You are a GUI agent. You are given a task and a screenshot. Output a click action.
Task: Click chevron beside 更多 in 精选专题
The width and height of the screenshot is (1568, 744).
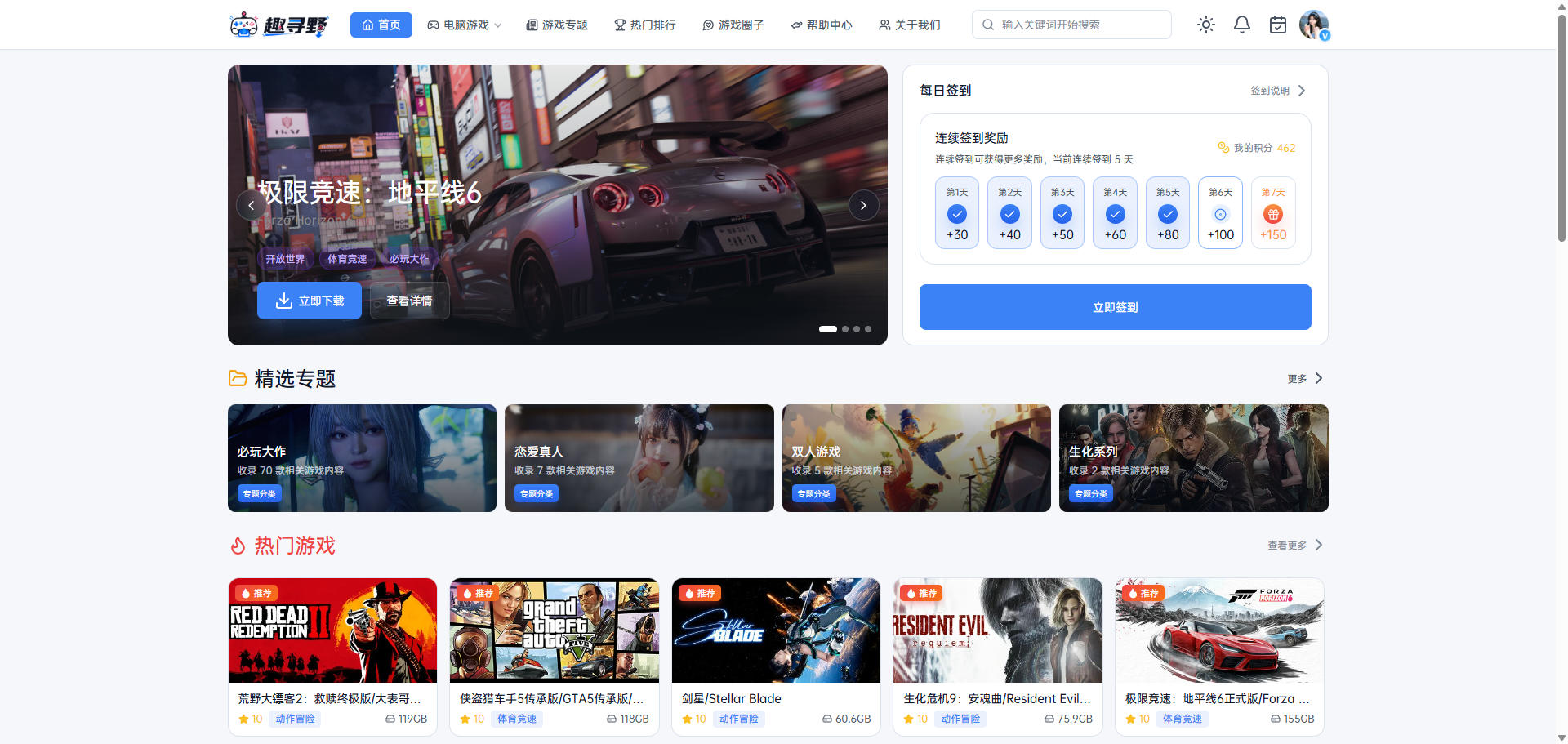click(x=1319, y=378)
